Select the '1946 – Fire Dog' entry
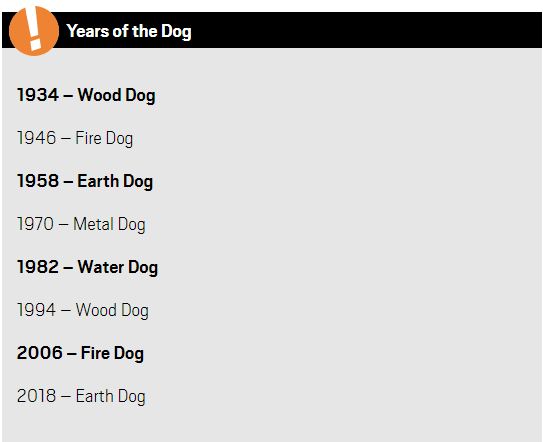Image resolution: width=543 pixels, height=442 pixels. coord(75,138)
